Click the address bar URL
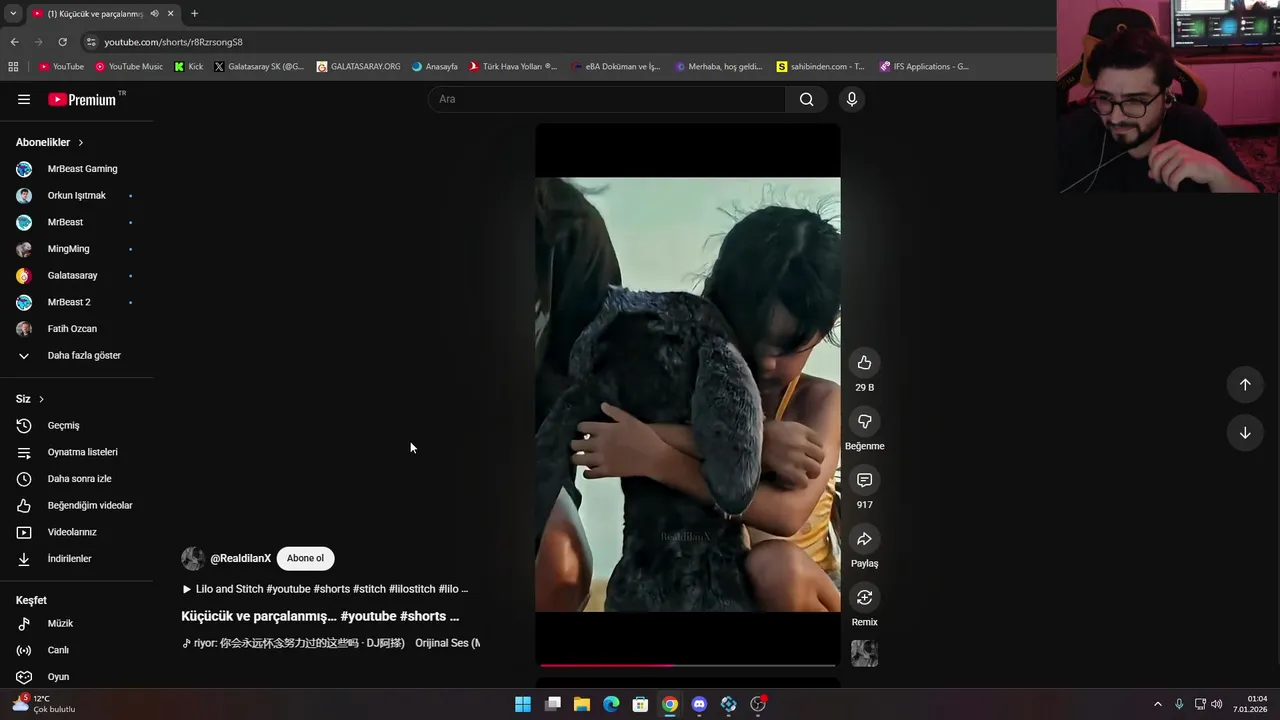The image size is (1280, 720). 173,42
